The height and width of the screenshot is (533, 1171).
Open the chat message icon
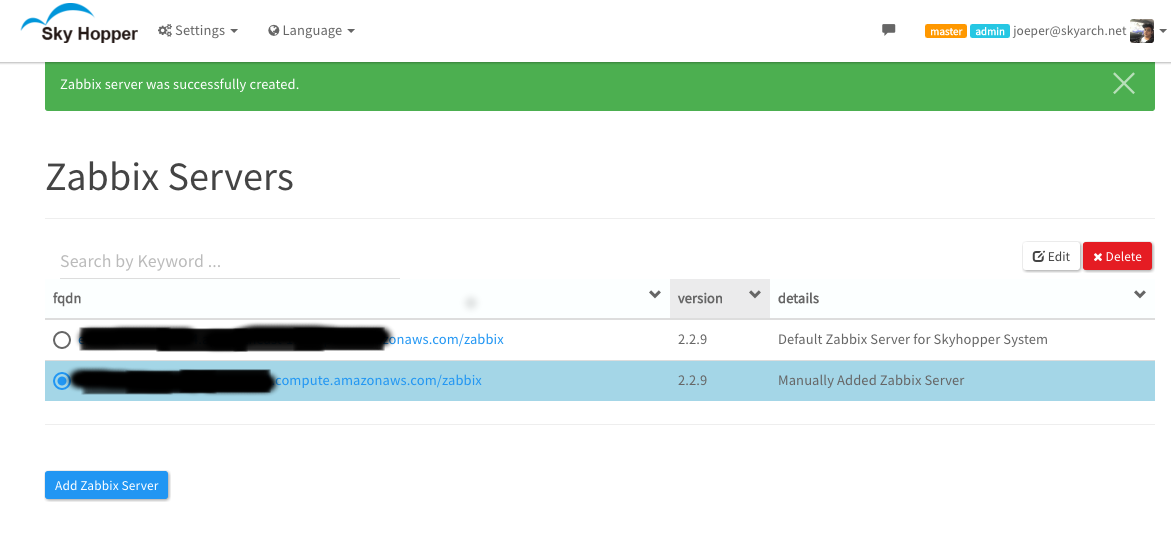coord(889,30)
